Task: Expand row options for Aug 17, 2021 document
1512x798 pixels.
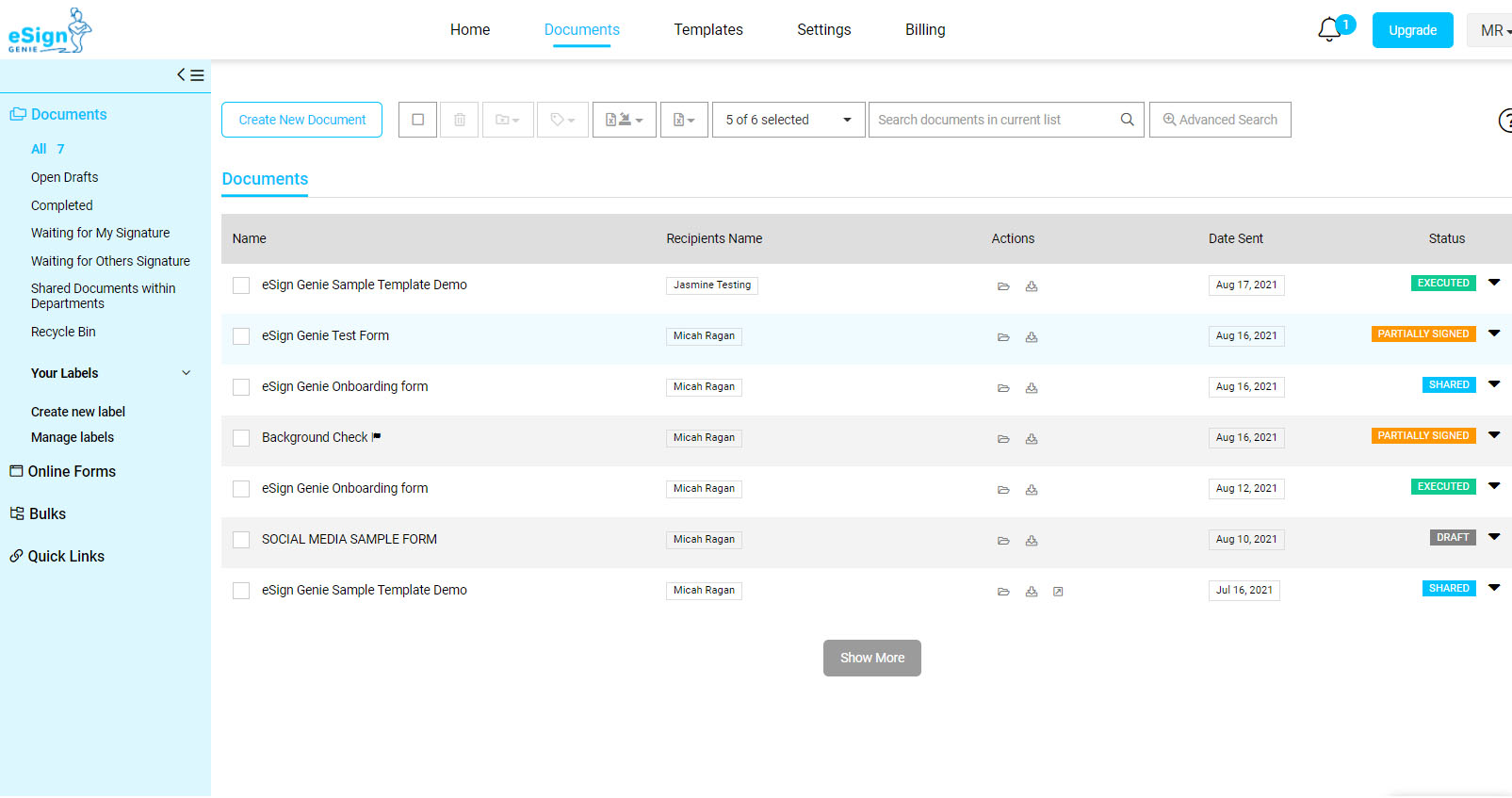Action: pyautogui.click(x=1494, y=282)
